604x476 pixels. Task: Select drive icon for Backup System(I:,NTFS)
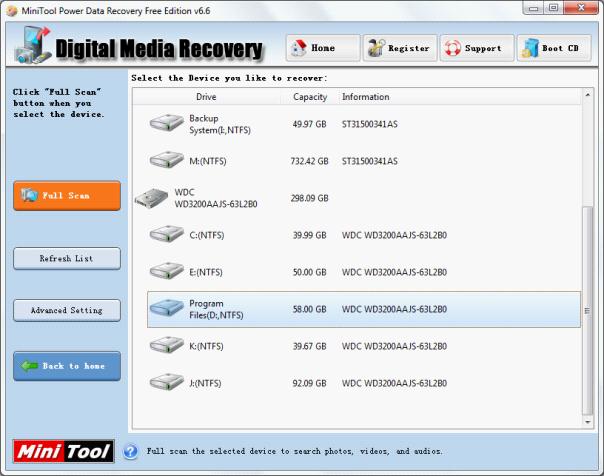[x=166, y=124]
